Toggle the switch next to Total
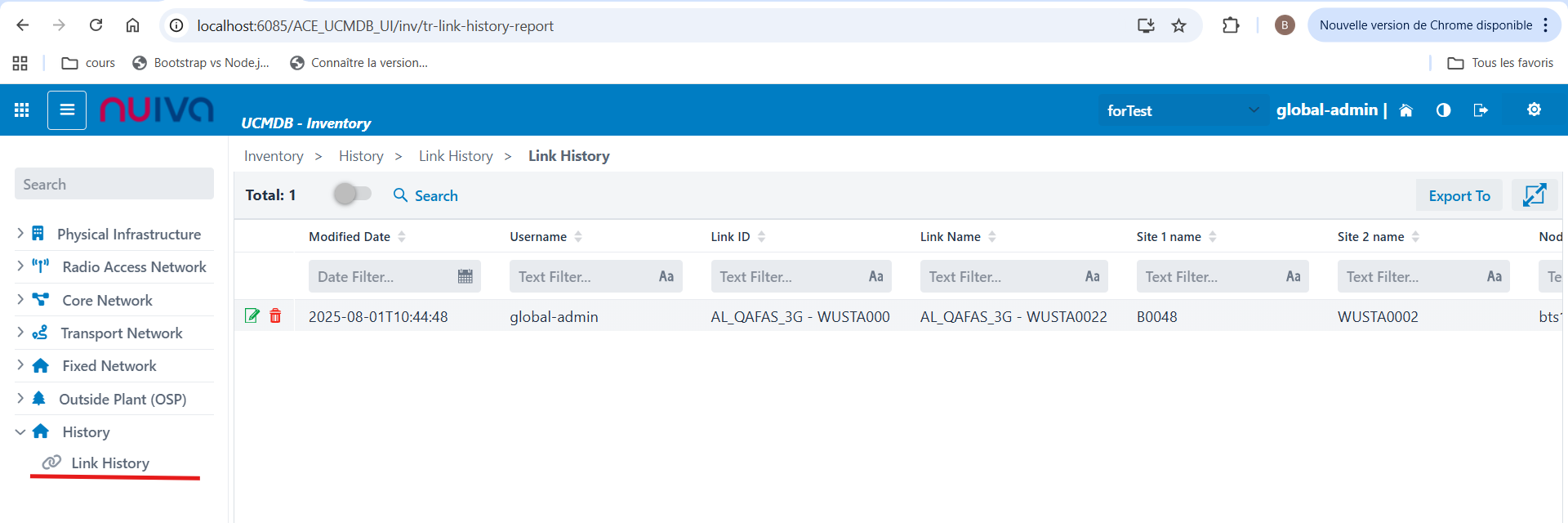This screenshot has width=1568, height=523. tap(352, 194)
